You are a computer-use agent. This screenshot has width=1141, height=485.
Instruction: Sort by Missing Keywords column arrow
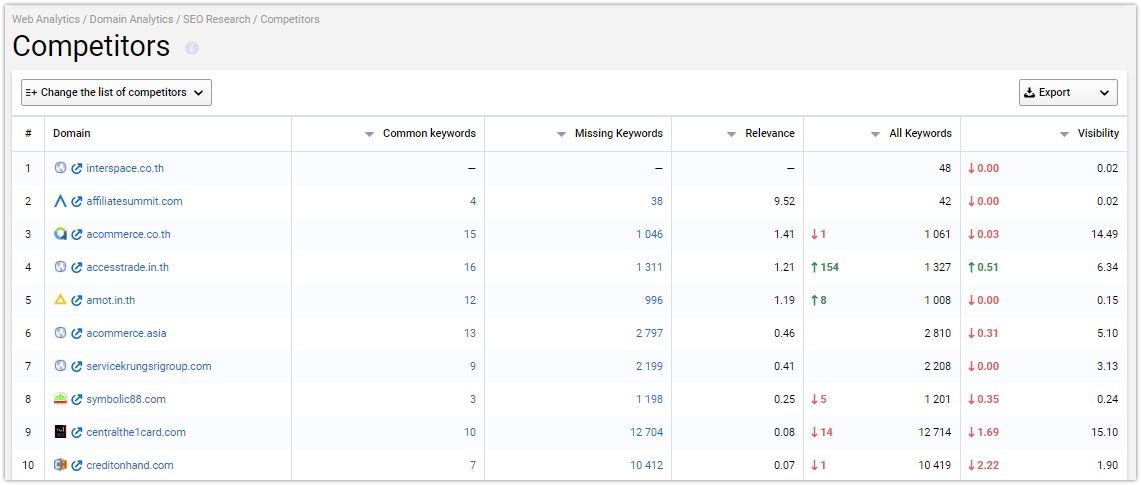tap(561, 134)
